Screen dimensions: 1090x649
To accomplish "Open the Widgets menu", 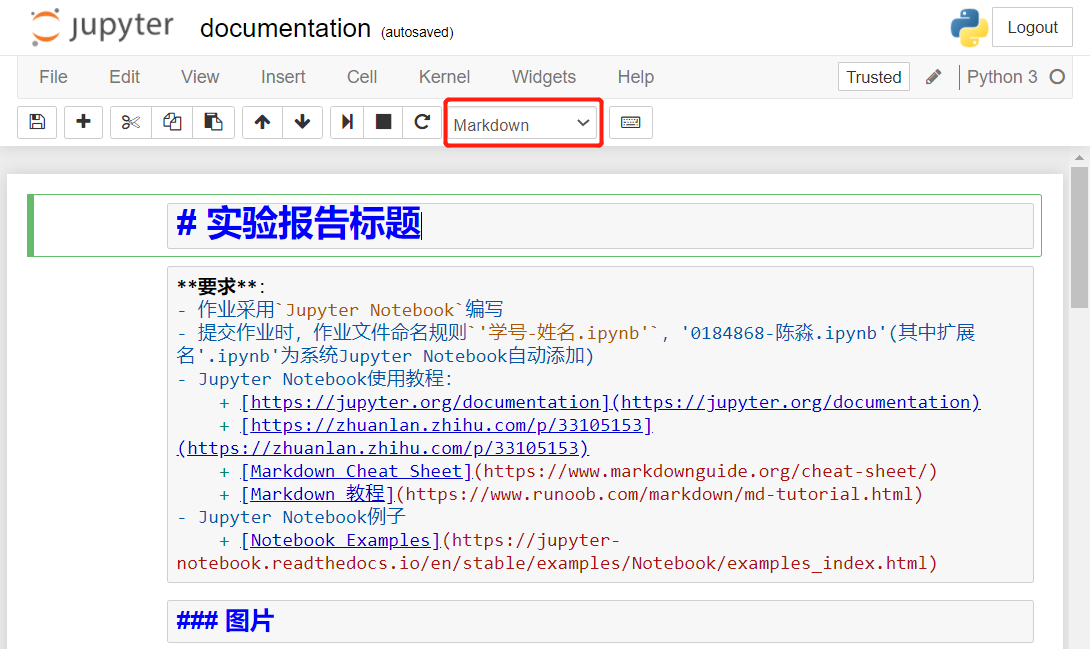I will point(544,77).
